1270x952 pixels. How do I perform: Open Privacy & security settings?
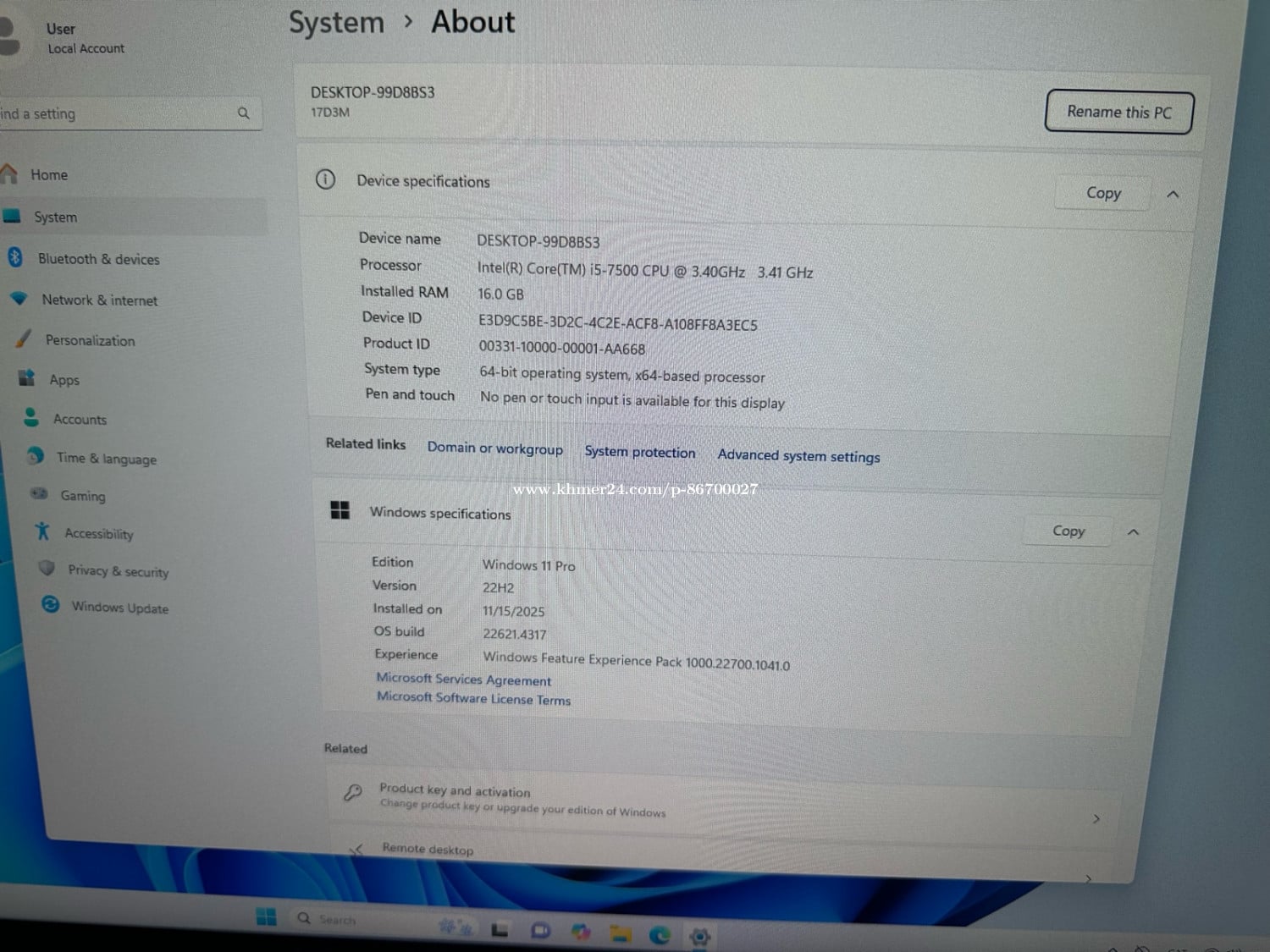tap(118, 571)
